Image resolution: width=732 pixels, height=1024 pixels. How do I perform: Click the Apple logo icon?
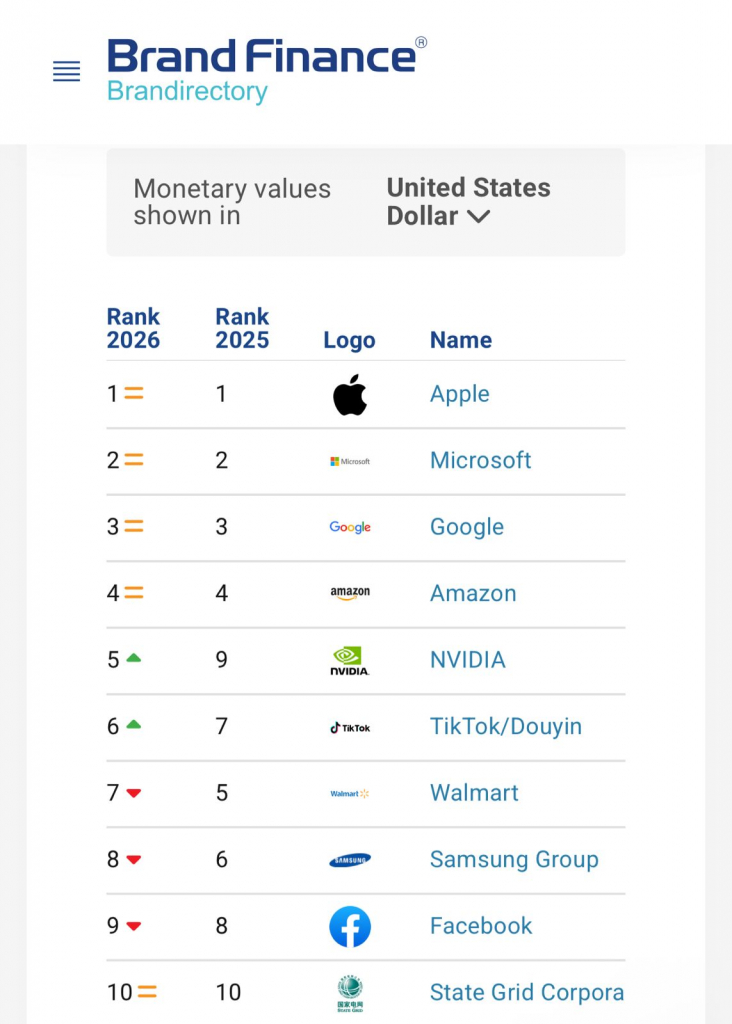tap(350, 394)
